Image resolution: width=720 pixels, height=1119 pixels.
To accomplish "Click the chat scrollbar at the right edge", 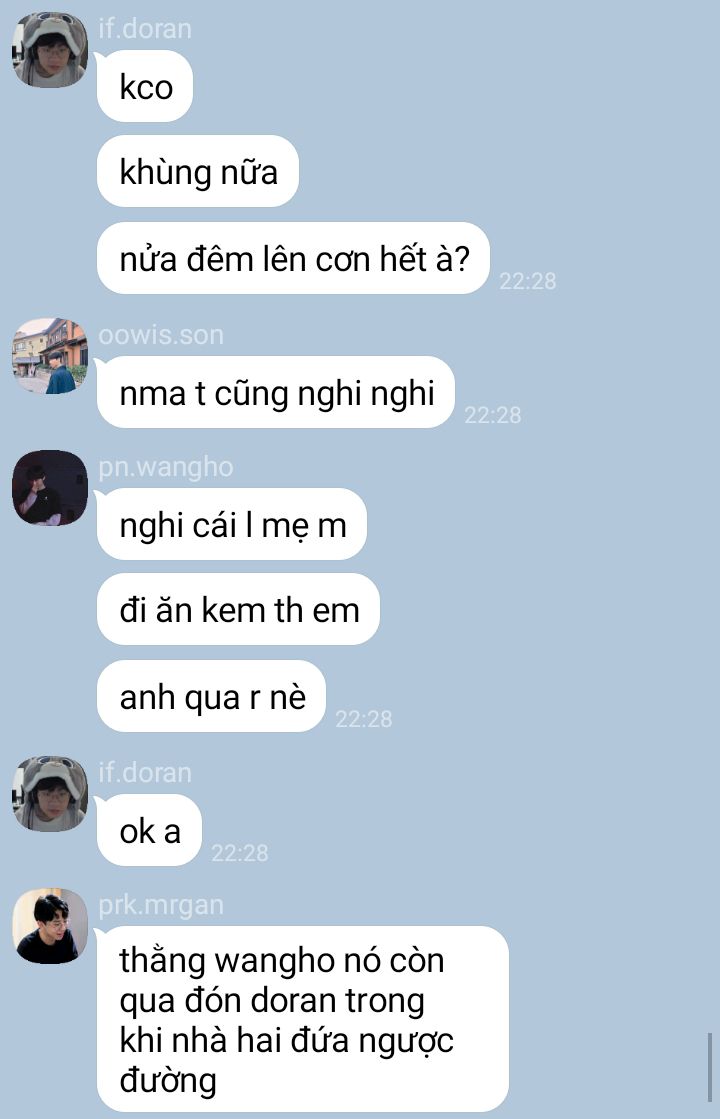I will [710, 1068].
